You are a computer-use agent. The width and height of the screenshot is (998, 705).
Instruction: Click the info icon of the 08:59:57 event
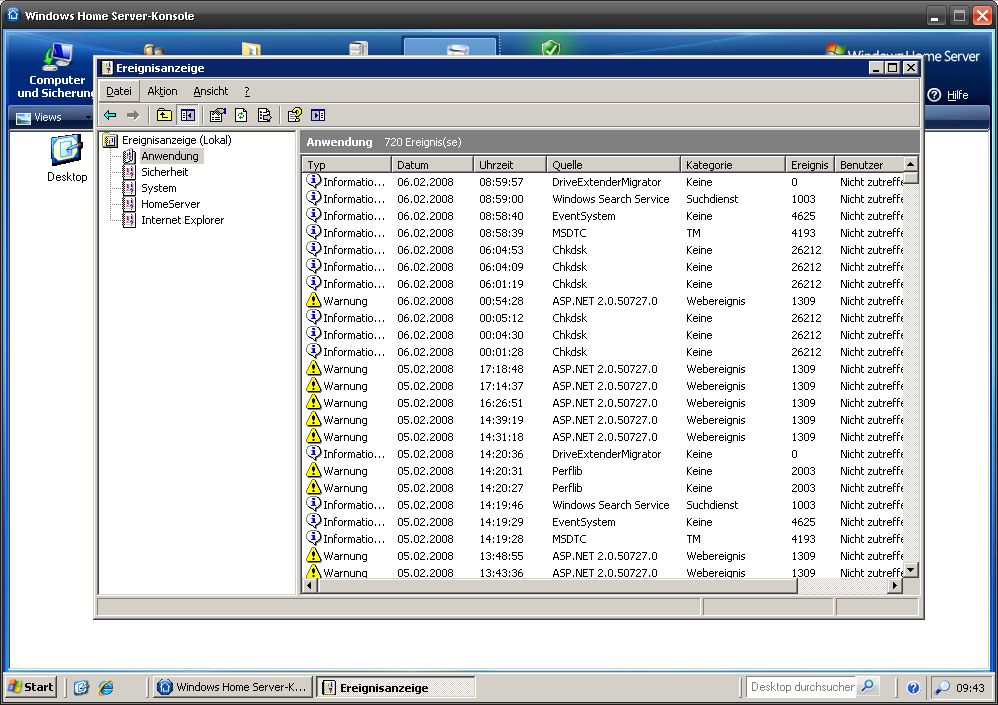tap(313, 181)
